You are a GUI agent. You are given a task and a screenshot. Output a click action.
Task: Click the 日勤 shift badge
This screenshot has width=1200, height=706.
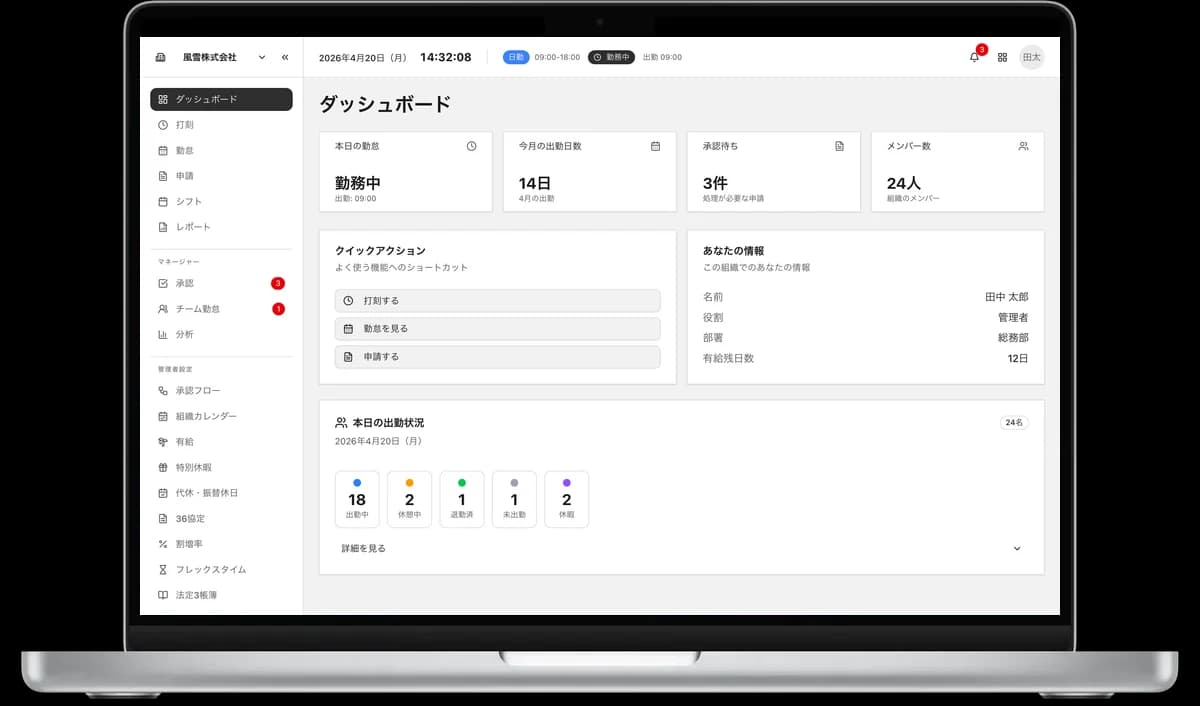[516, 57]
